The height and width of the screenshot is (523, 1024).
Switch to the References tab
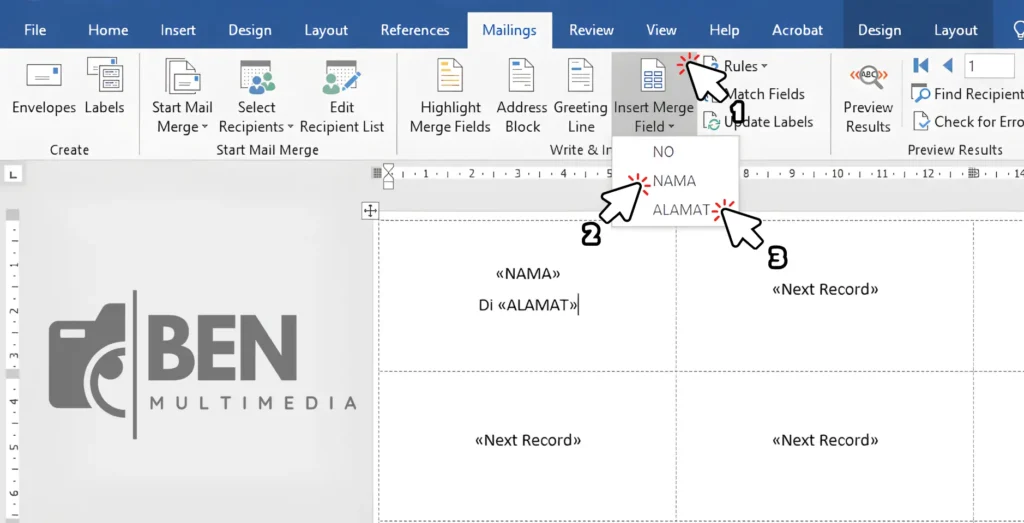click(x=415, y=30)
